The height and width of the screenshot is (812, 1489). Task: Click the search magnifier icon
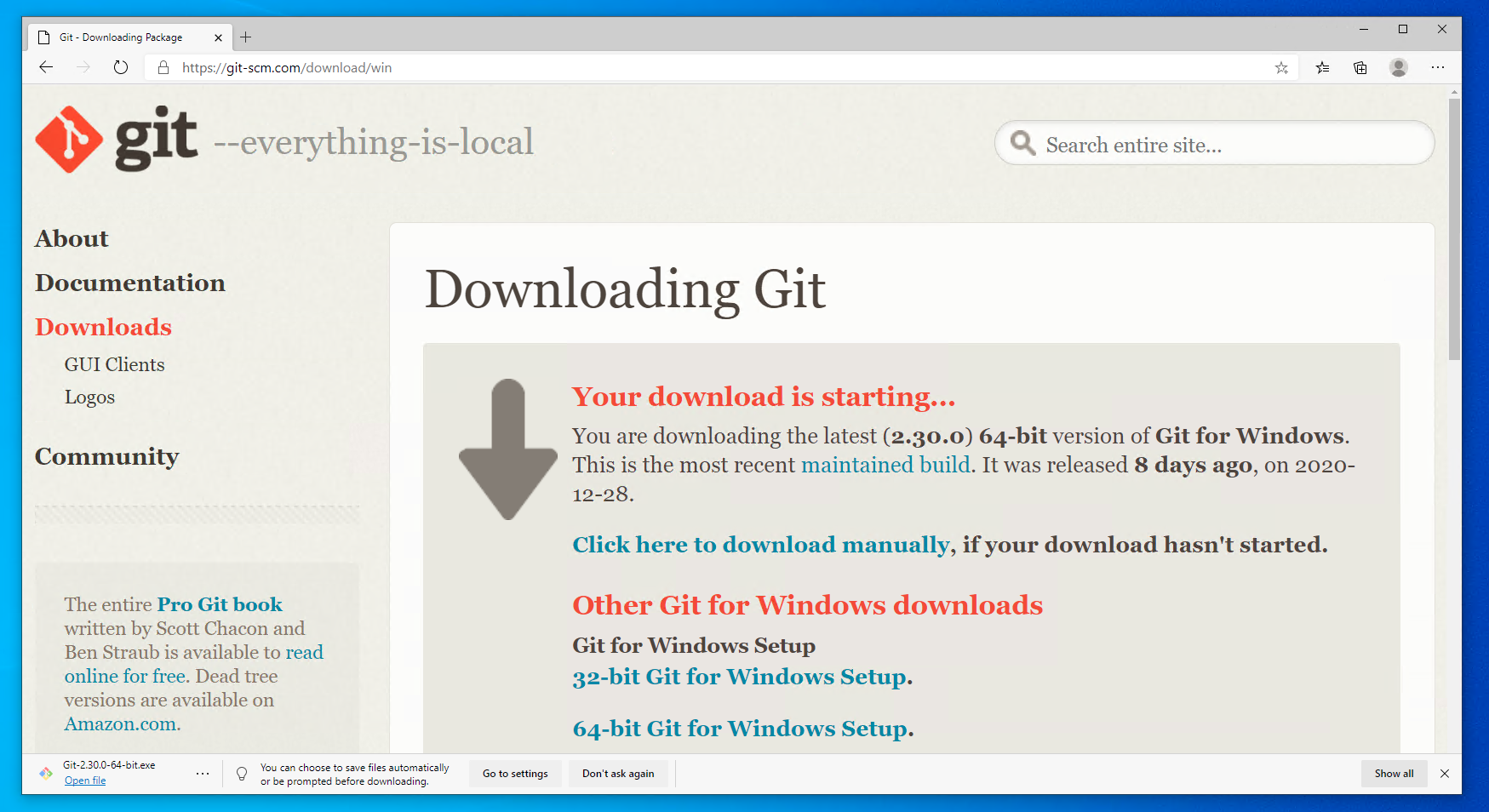(1023, 143)
